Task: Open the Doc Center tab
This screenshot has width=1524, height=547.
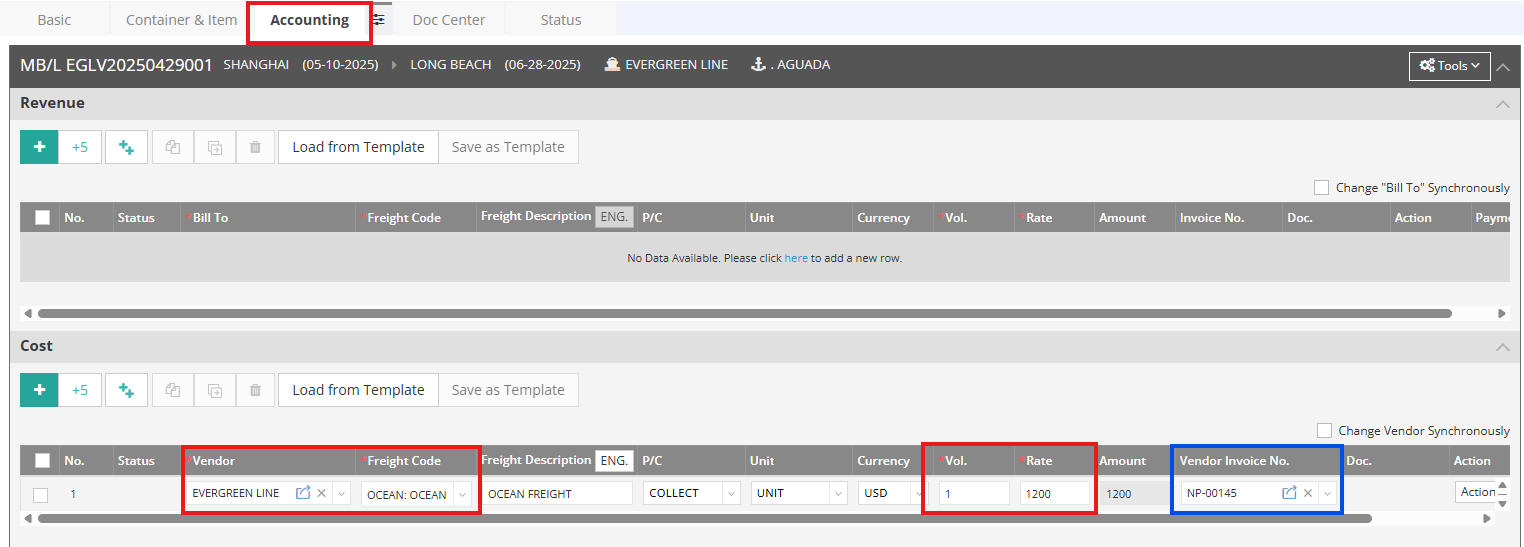Action: click(x=448, y=20)
